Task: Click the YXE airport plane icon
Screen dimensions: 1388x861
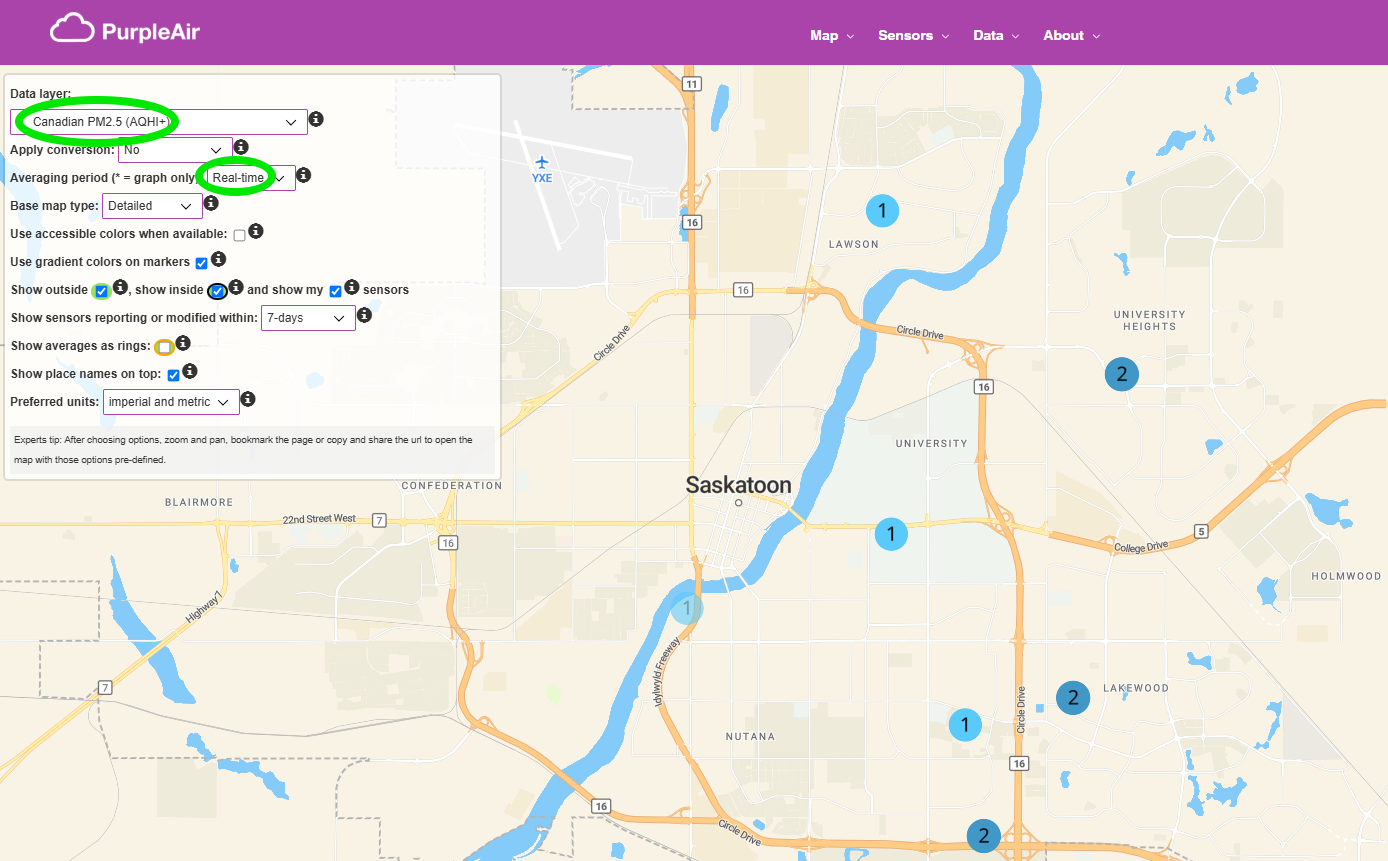Action: pyautogui.click(x=542, y=162)
